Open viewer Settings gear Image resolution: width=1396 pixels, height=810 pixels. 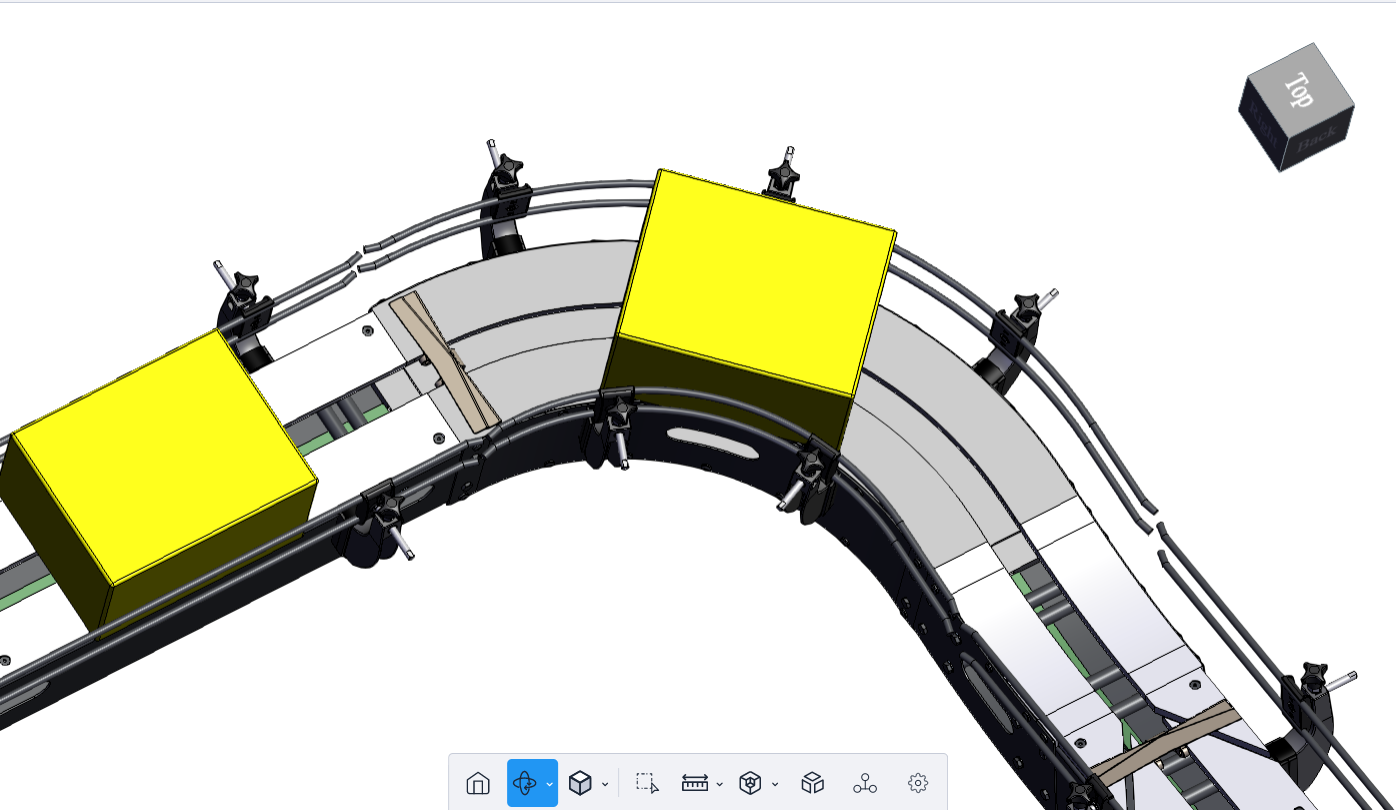click(x=918, y=783)
